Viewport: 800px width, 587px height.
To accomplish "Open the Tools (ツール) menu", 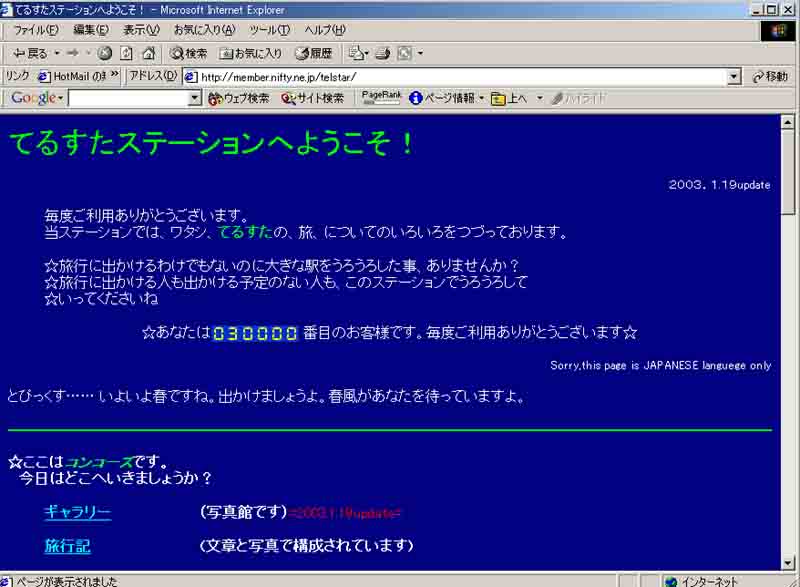I will [x=269, y=30].
